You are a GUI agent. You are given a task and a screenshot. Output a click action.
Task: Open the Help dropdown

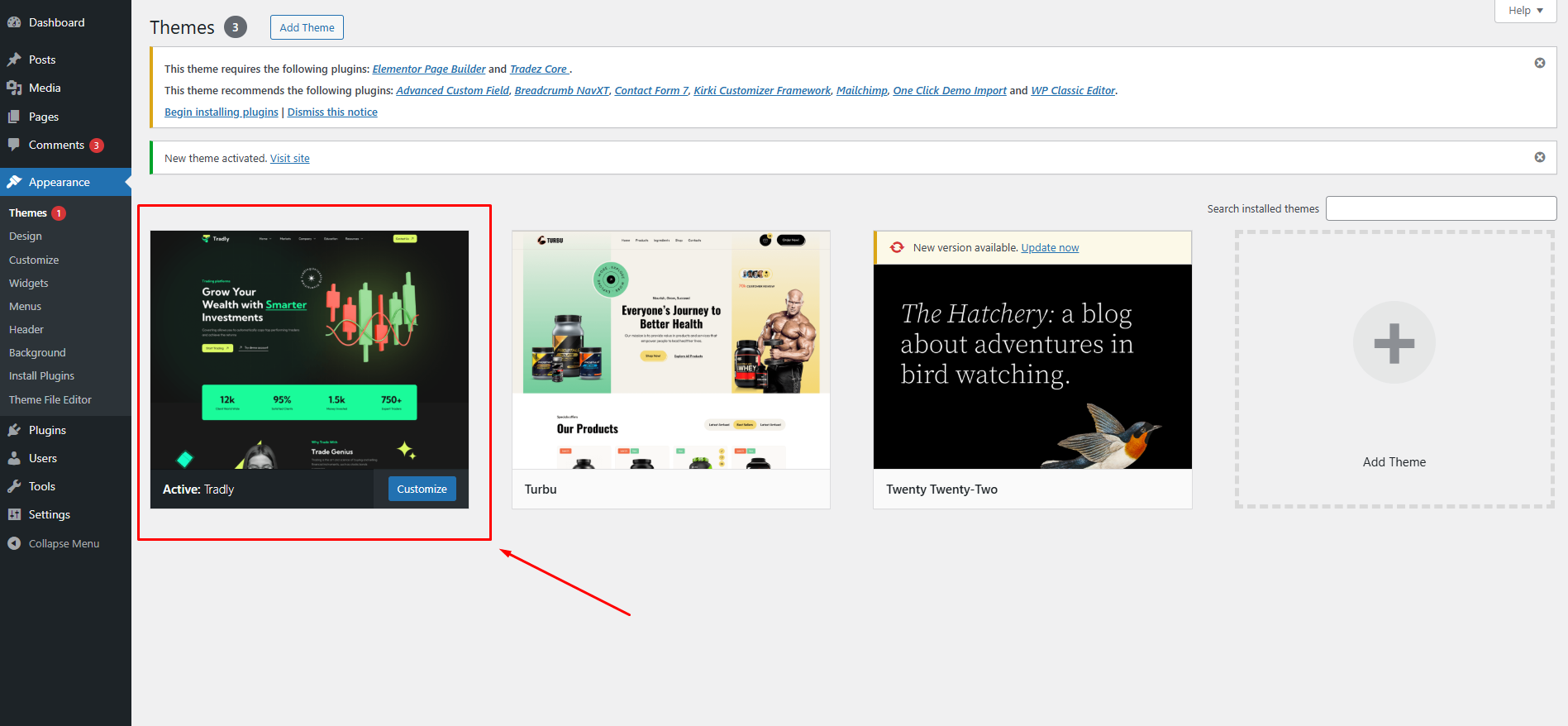pyautogui.click(x=1526, y=11)
